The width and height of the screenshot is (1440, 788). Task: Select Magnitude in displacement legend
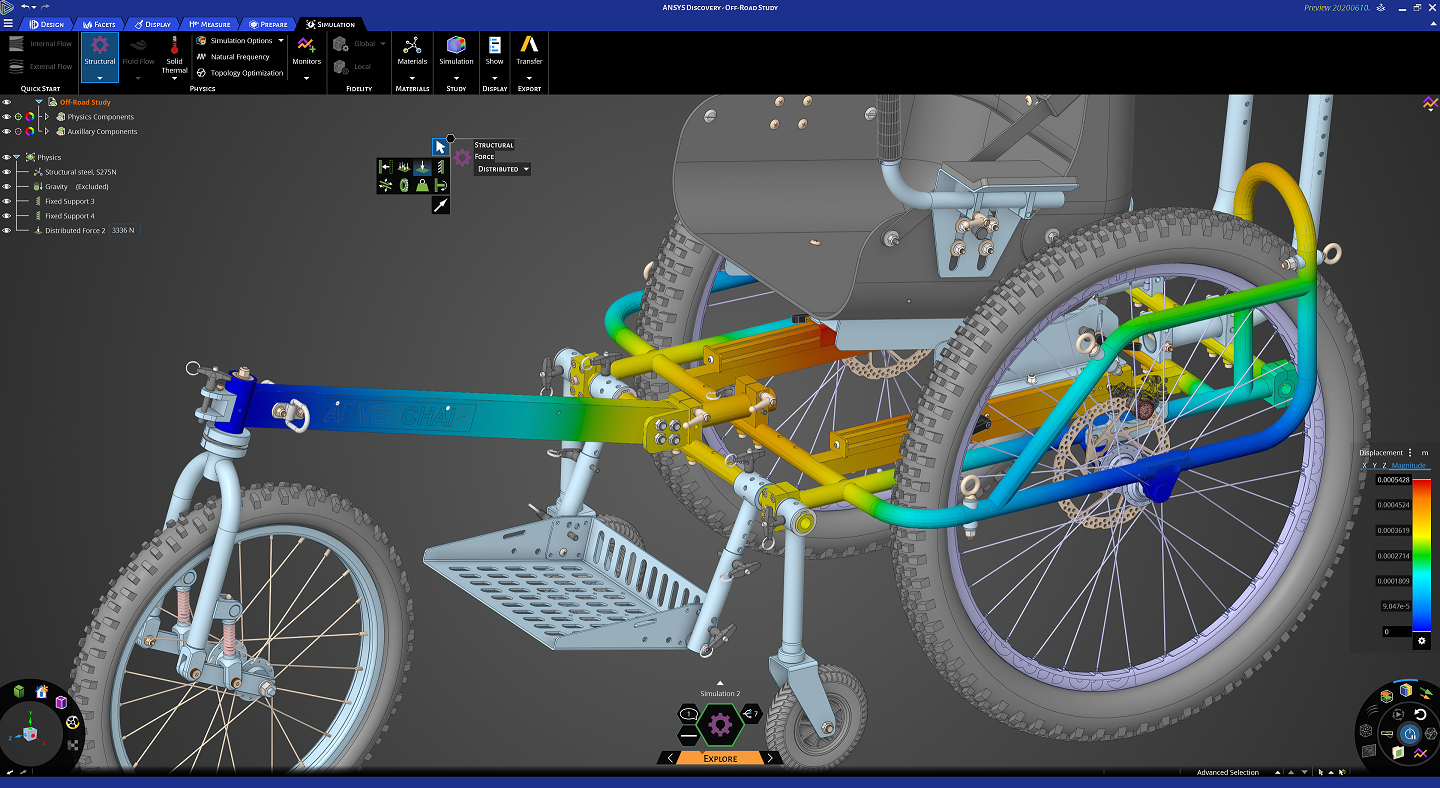pyautogui.click(x=1409, y=465)
